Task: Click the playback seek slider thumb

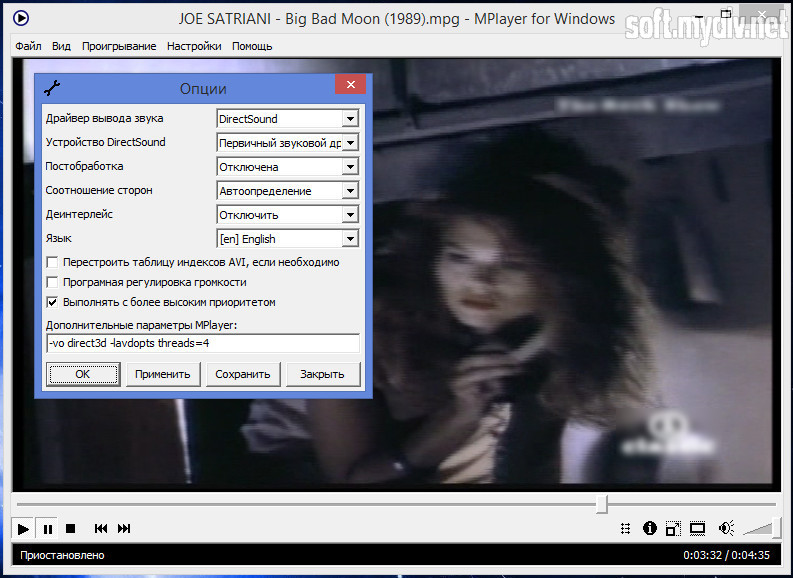Action: coord(601,504)
